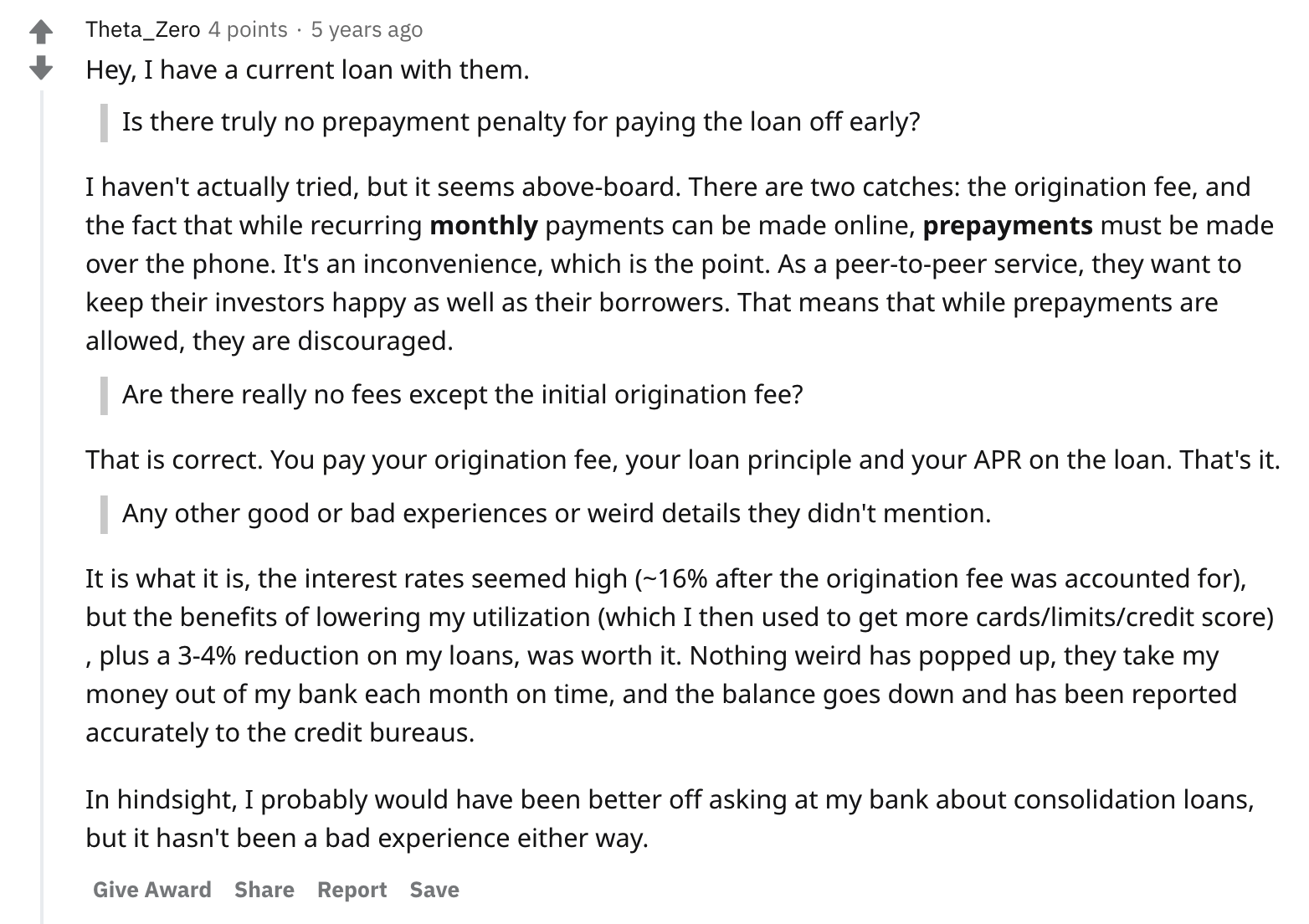
Task: Upvote the Theta_Zero comment
Action: pyautogui.click(x=41, y=32)
